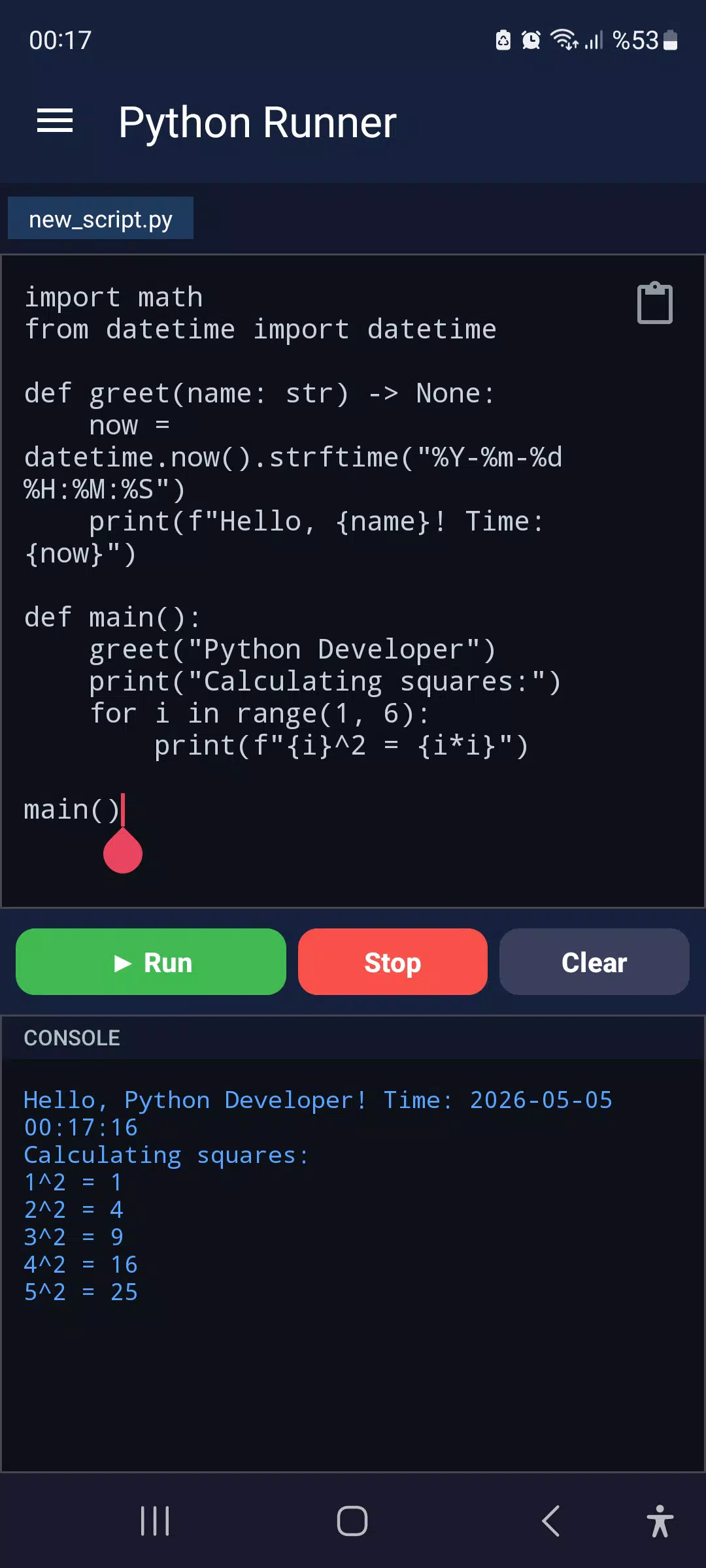Place cursor after the final main() call
Image resolution: width=706 pixels, height=1568 pixels.
click(x=122, y=810)
